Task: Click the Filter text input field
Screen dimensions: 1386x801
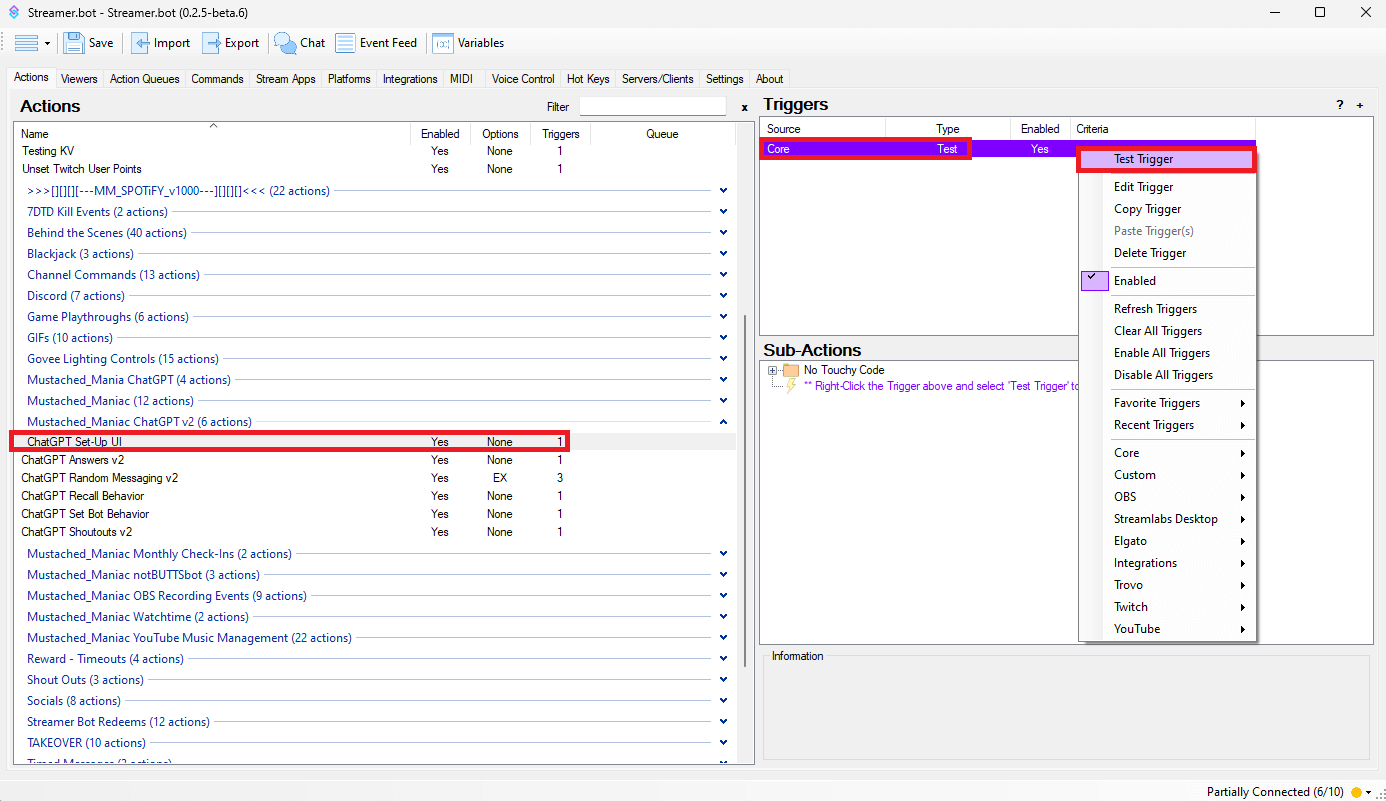Action: pos(652,106)
